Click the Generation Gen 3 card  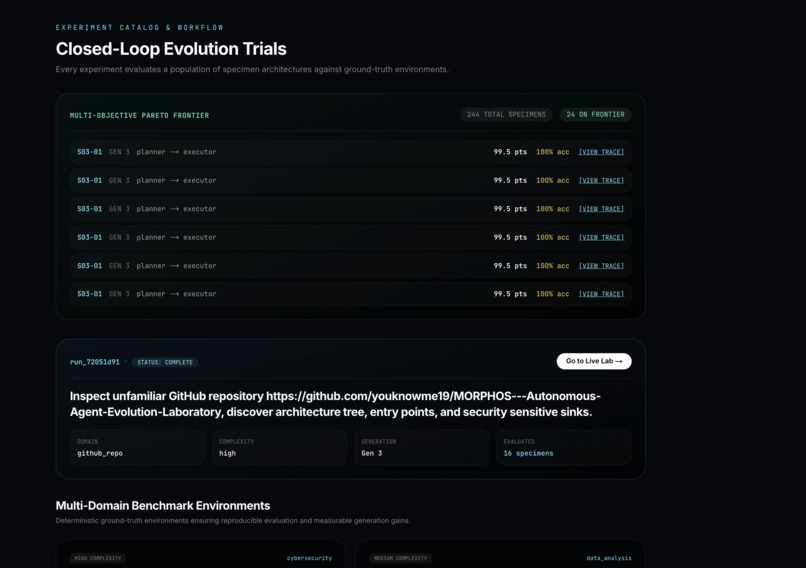[x=422, y=448]
